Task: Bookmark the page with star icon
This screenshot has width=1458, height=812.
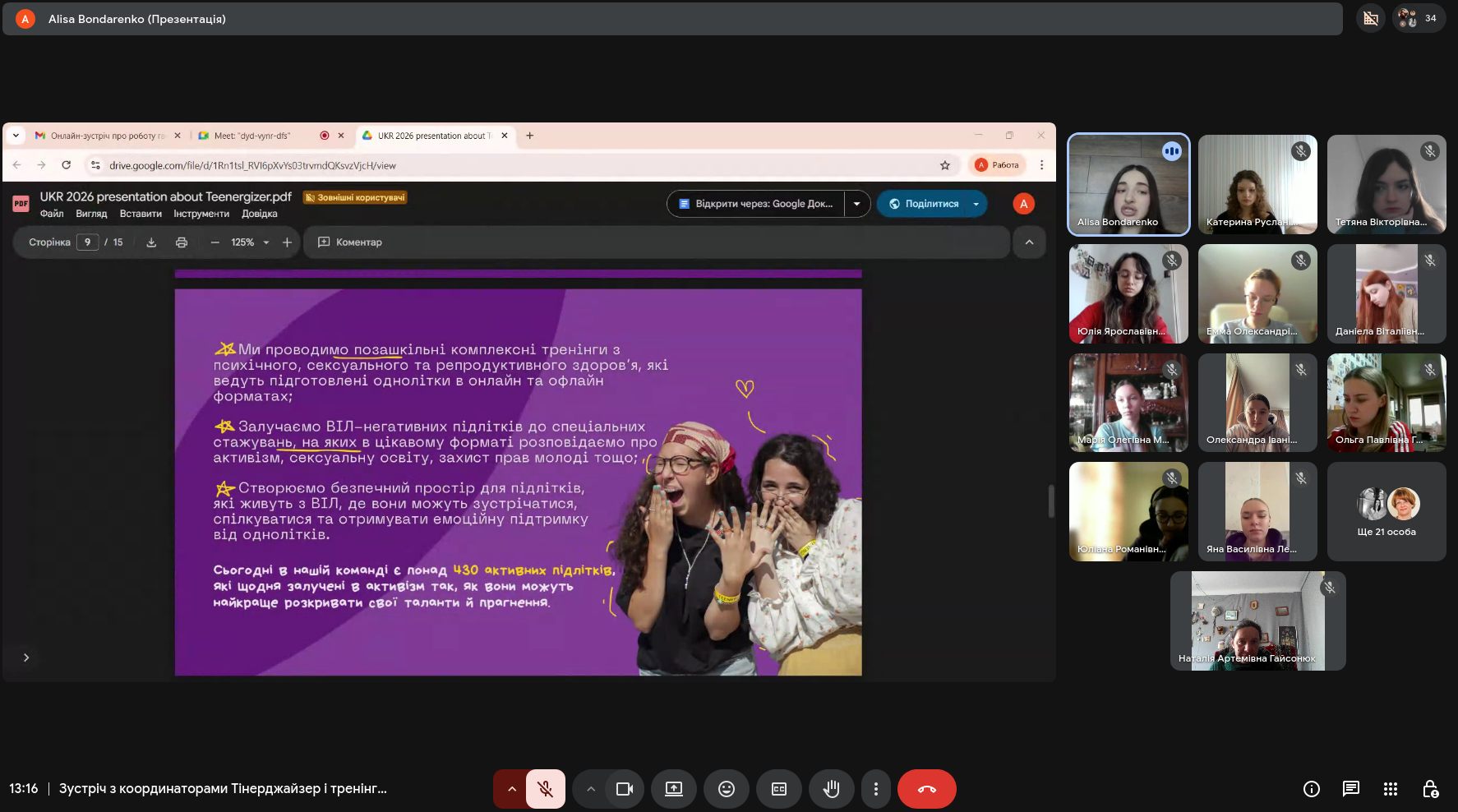Action: [945, 165]
